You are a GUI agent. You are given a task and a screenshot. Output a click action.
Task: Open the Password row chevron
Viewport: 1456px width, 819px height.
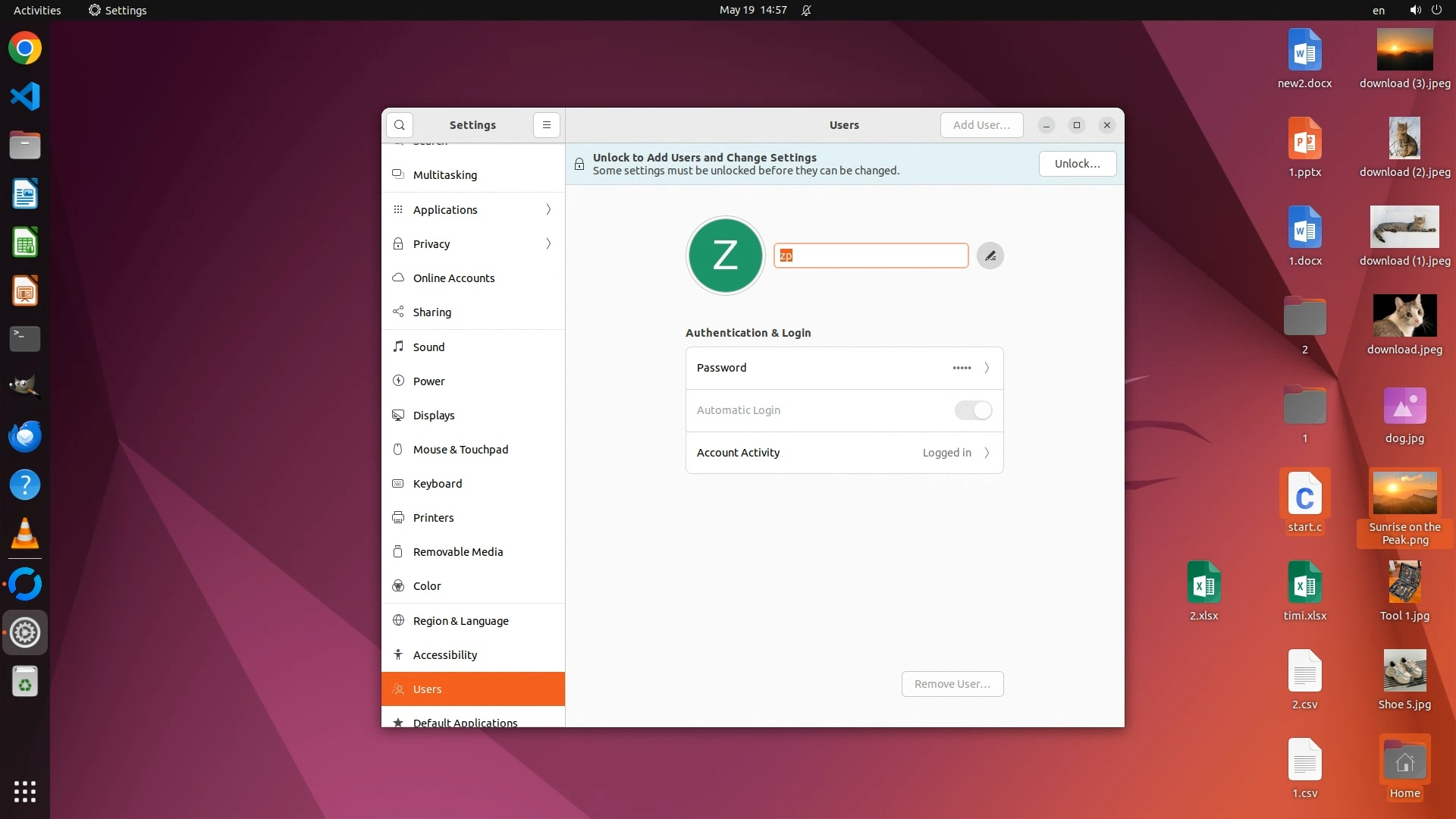click(x=987, y=368)
